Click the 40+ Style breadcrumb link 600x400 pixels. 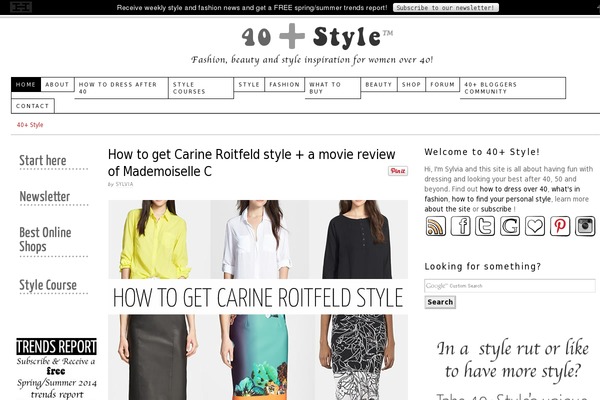coord(30,125)
